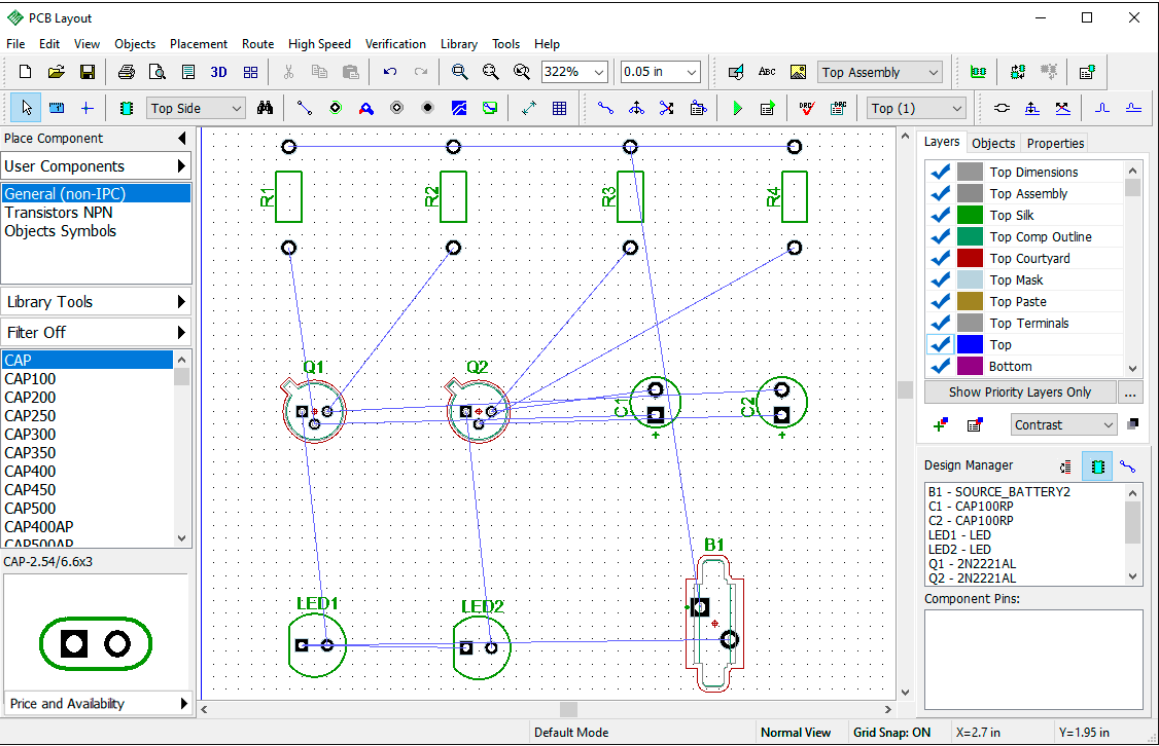Expand the Price and Availability section
Screen dimensions: 1159x746
pos(95,704)
